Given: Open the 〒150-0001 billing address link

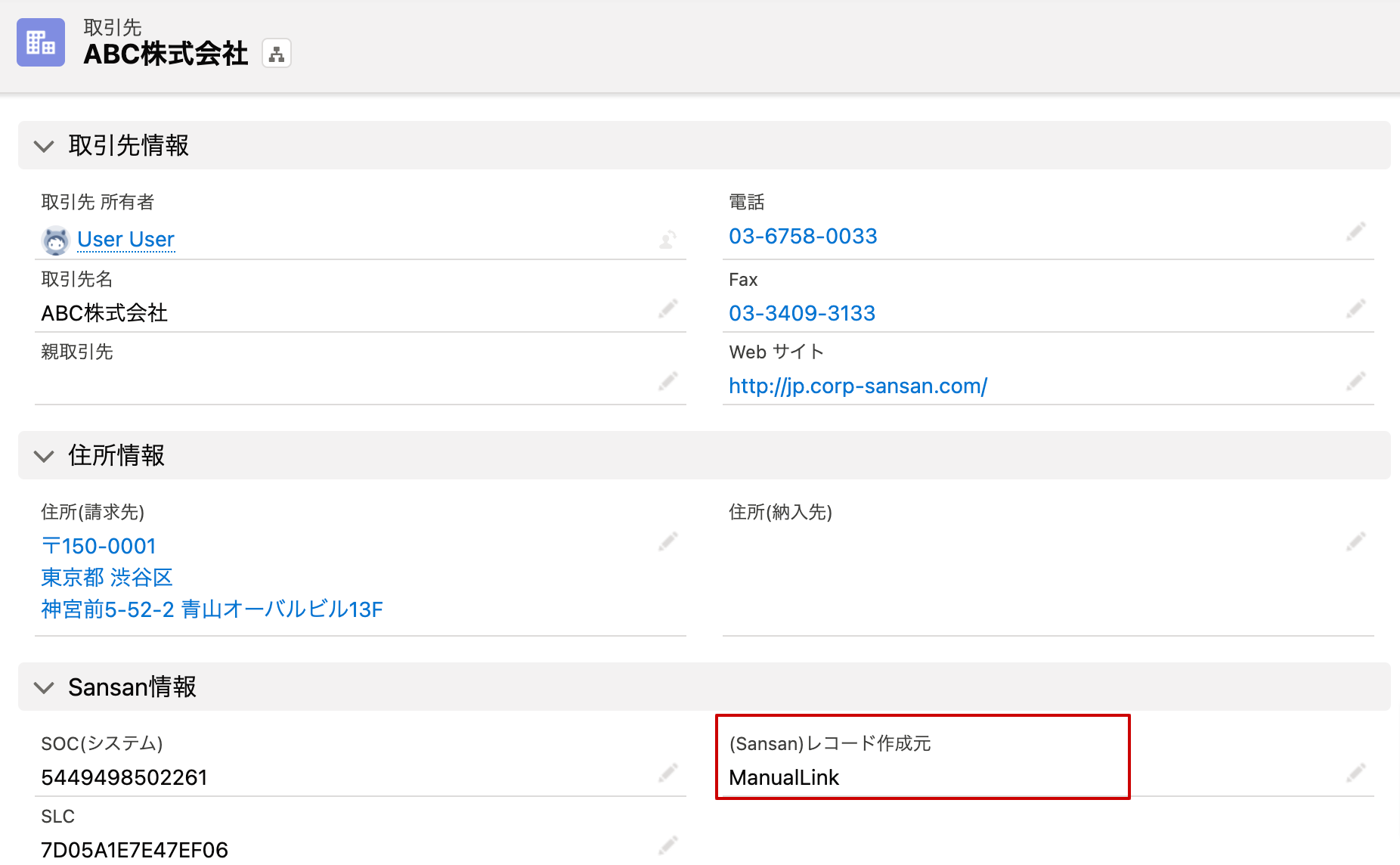Looking at the screenshot, I should click(99, 546).
